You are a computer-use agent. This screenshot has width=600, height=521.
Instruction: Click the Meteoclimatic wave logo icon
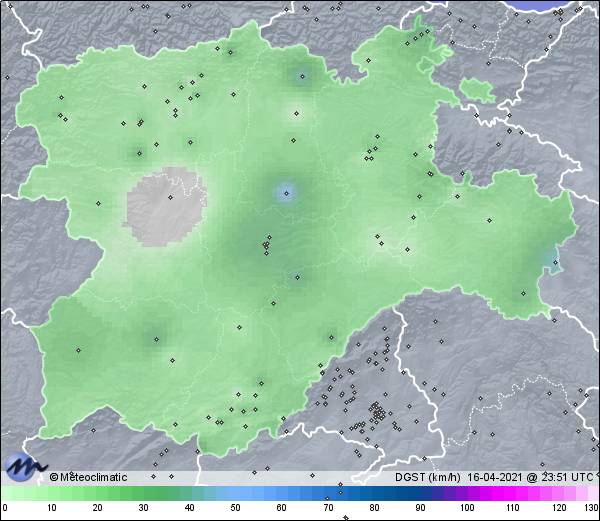point(26,467)
